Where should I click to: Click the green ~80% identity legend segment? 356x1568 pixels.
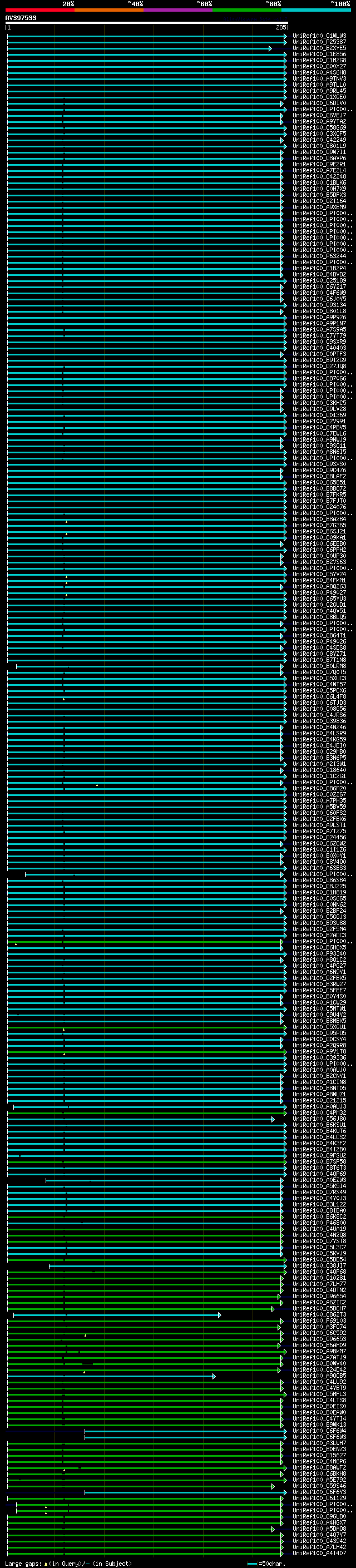pos(247,10)
